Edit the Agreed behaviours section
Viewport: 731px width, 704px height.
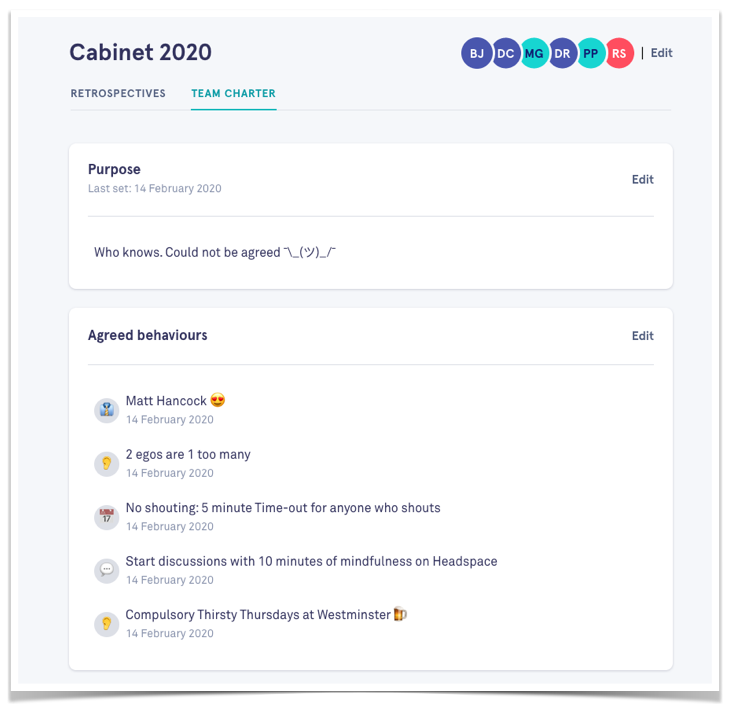pos(642,336)
